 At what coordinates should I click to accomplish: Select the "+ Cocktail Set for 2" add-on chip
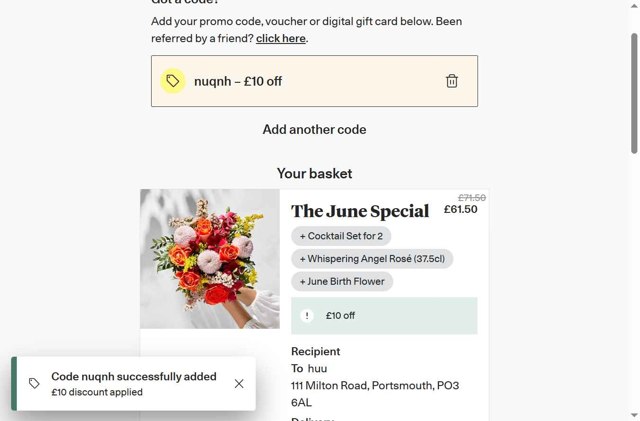pos(342,236)
